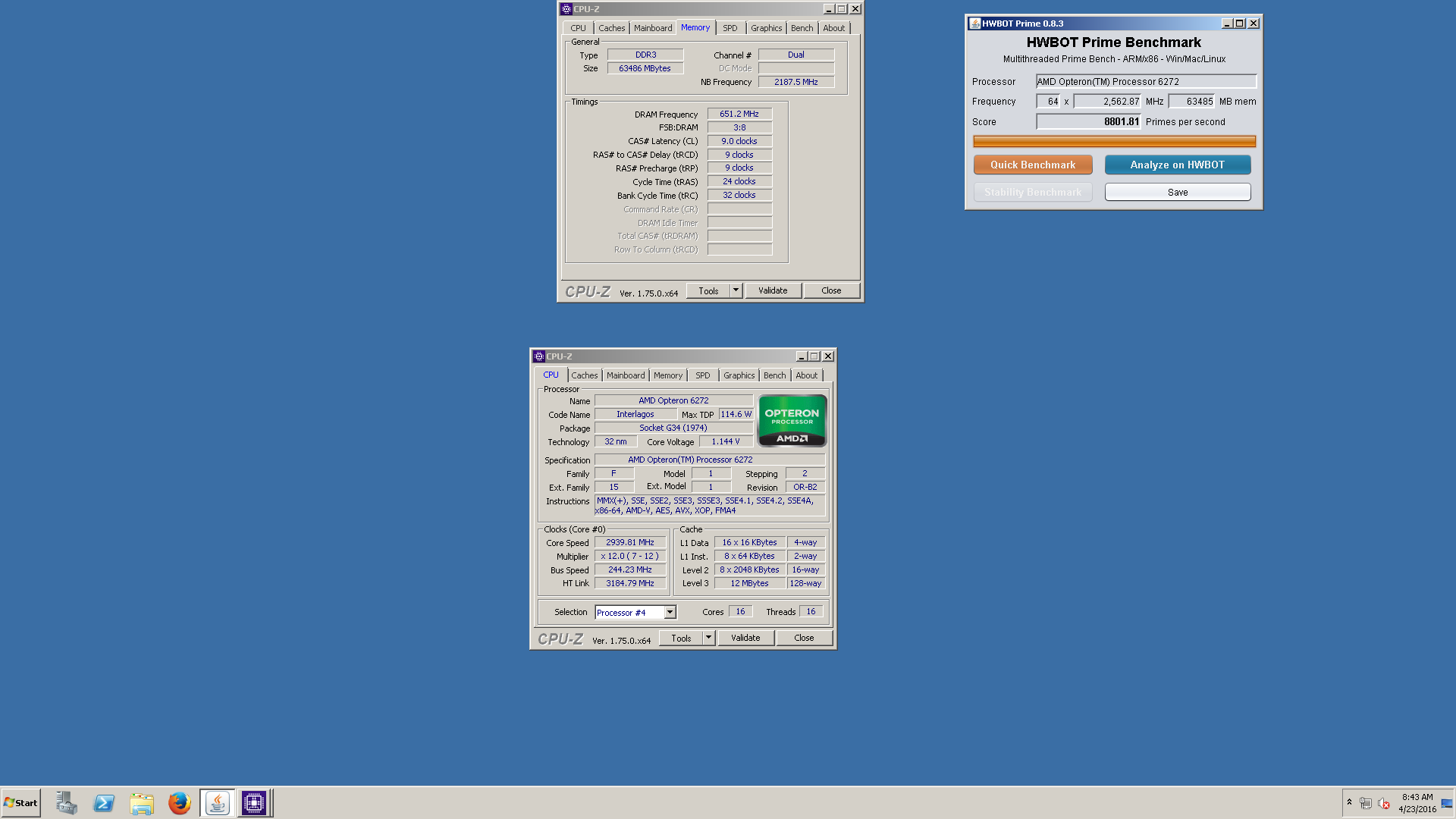1456x819 pixels.
Task: Open volume tray icon
Action: pyautogui.click(x=1384, y=803)
